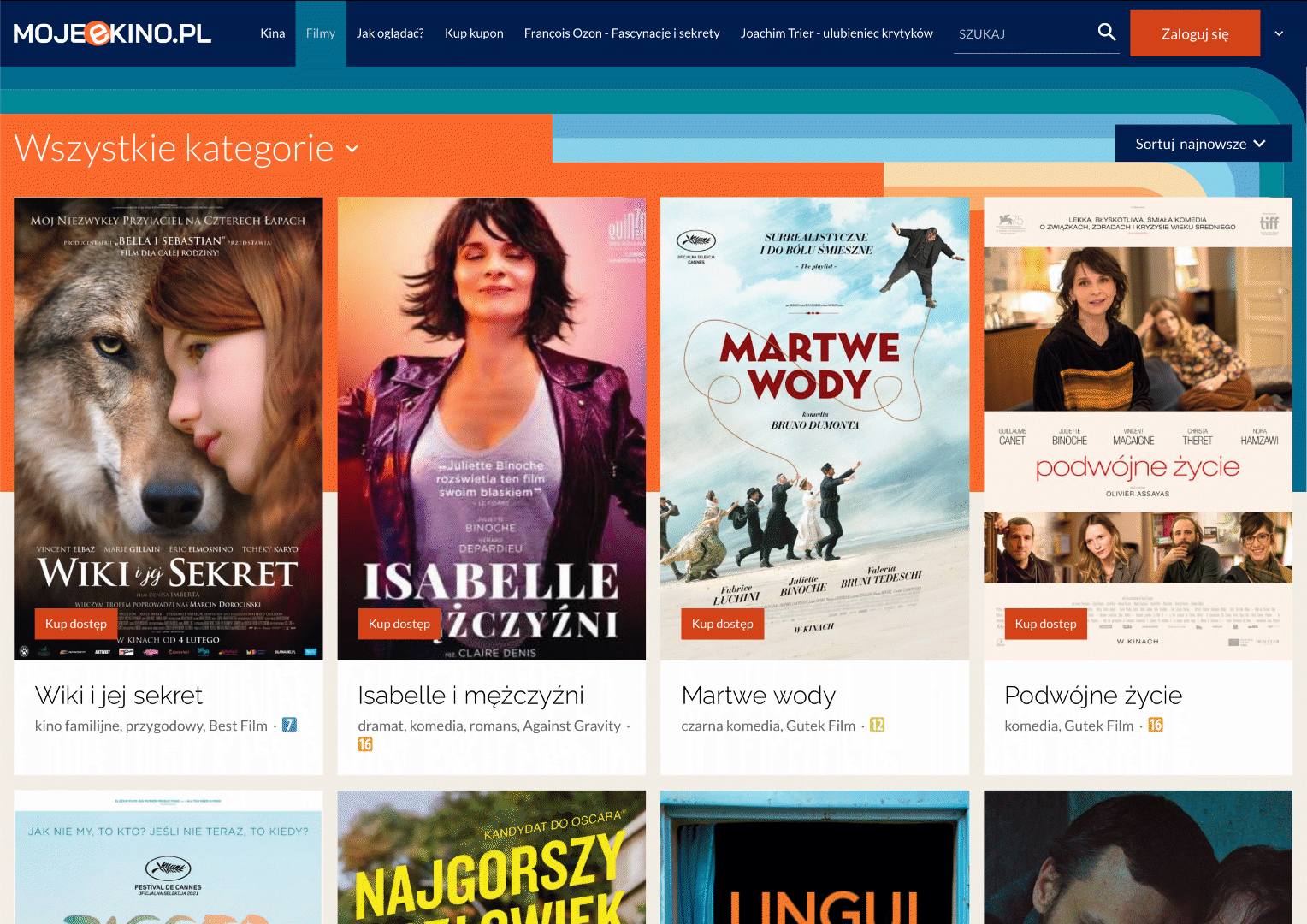The image size is (1307, 924).
Task: Open Sortuj najnowsze dropdown
Action: click(1203, 144)
